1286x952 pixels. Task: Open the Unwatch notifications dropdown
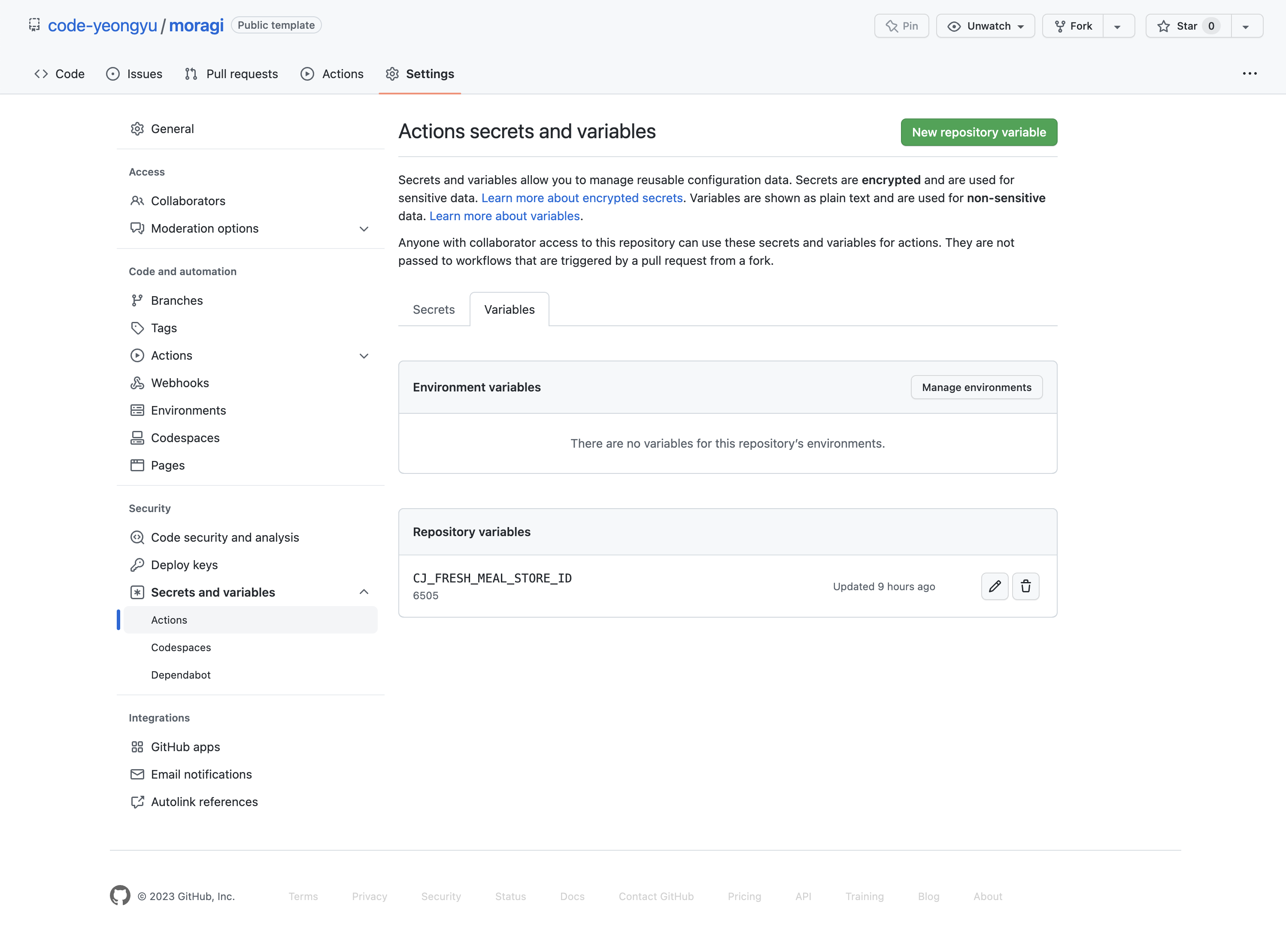[x=985, y=26]
